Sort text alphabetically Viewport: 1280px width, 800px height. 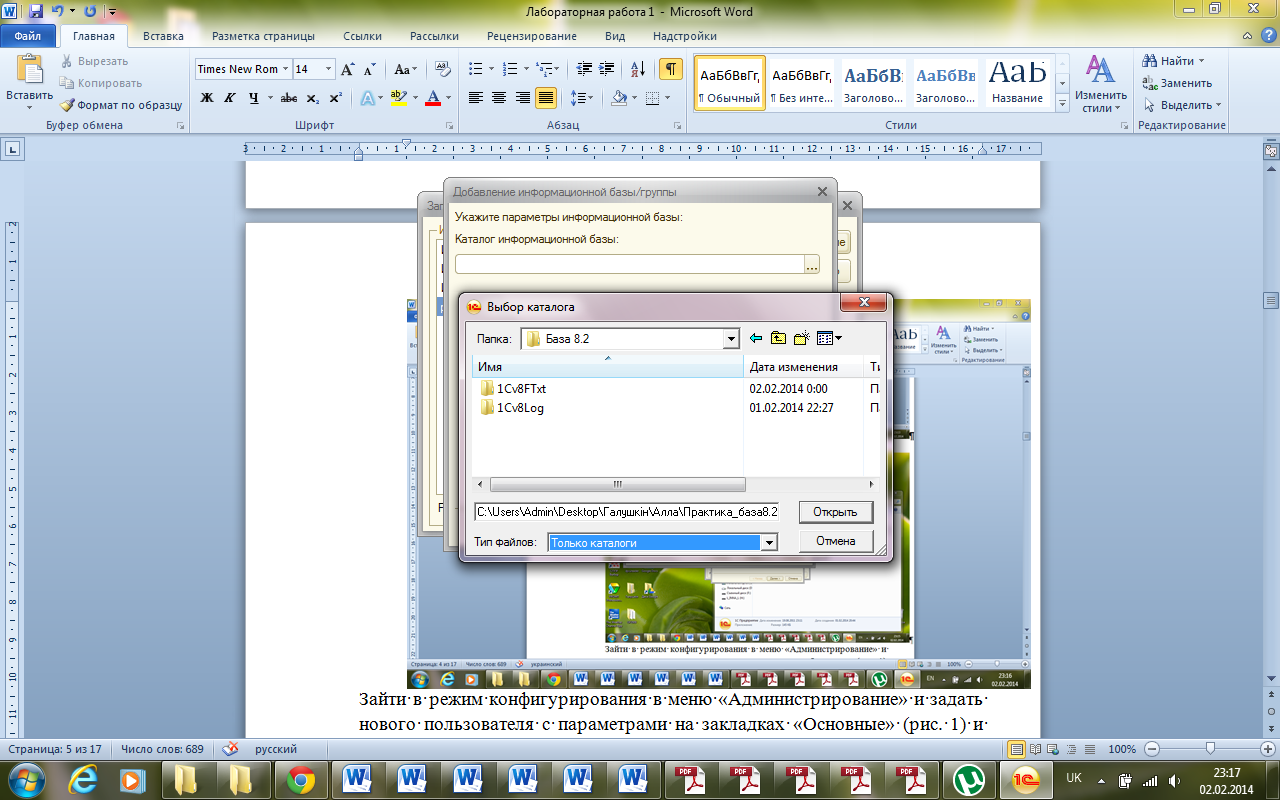(x=636, y=69)
